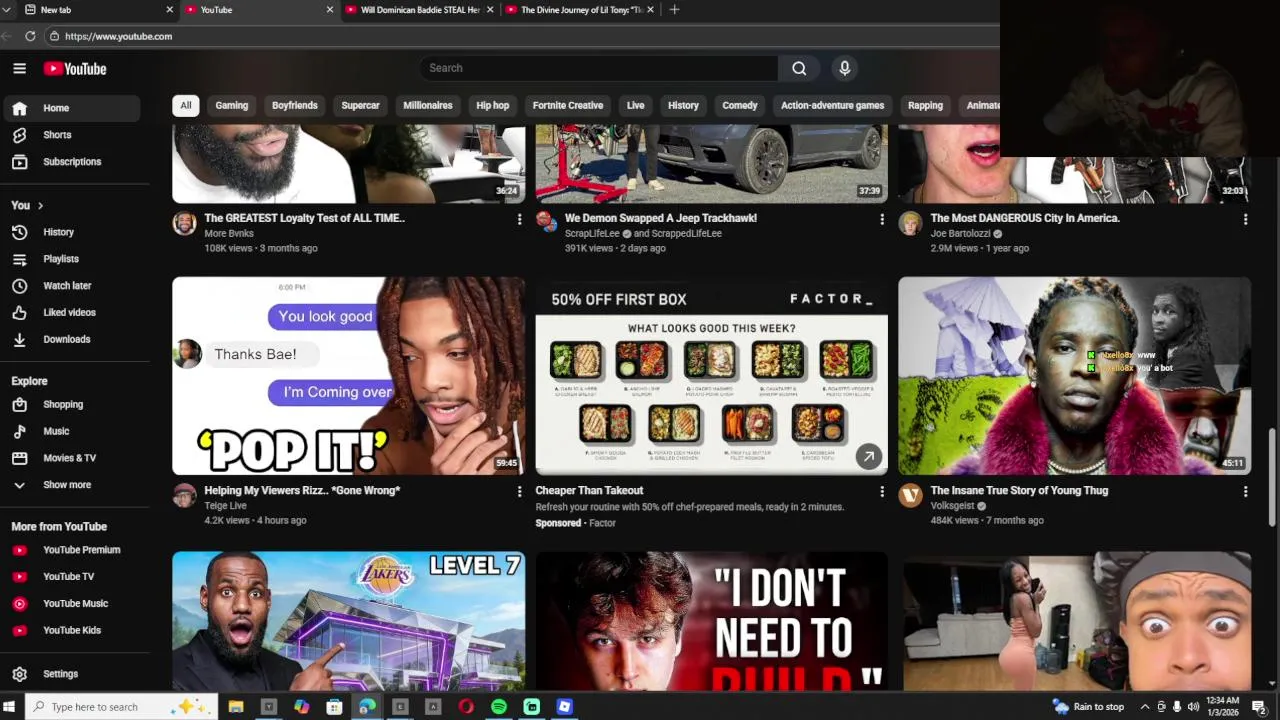Screen dimensions: 1280x720
Task: Show hidden system tray icons
Action: [1145, 707]
